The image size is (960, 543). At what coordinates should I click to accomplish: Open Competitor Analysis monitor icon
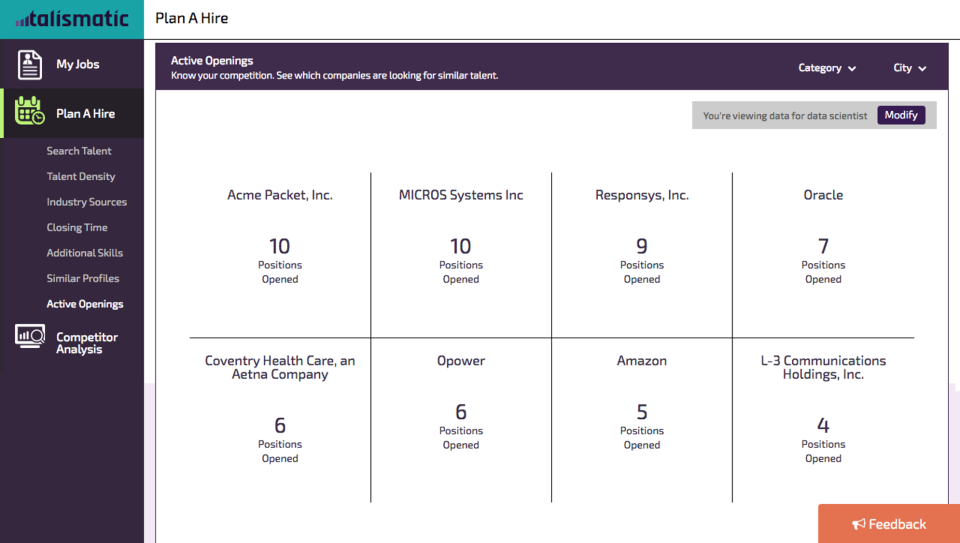pos(29,336)
